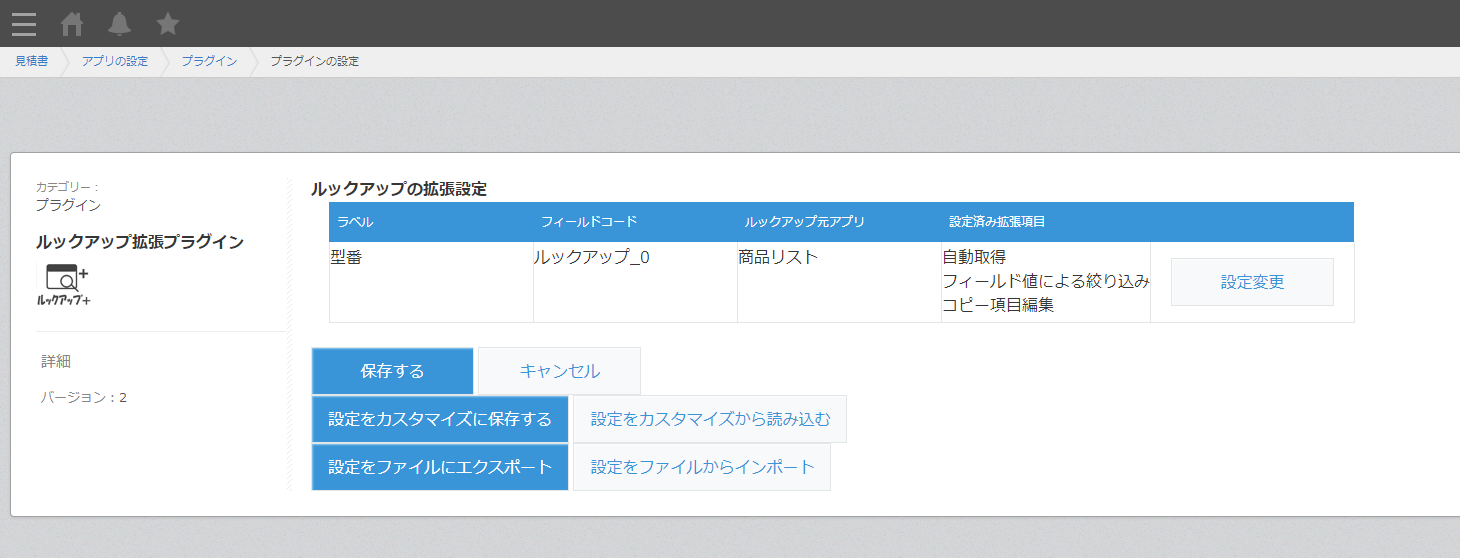Go to the home portal icon
The width and height of the screenshot is (1460, 558).
[72, 24]
